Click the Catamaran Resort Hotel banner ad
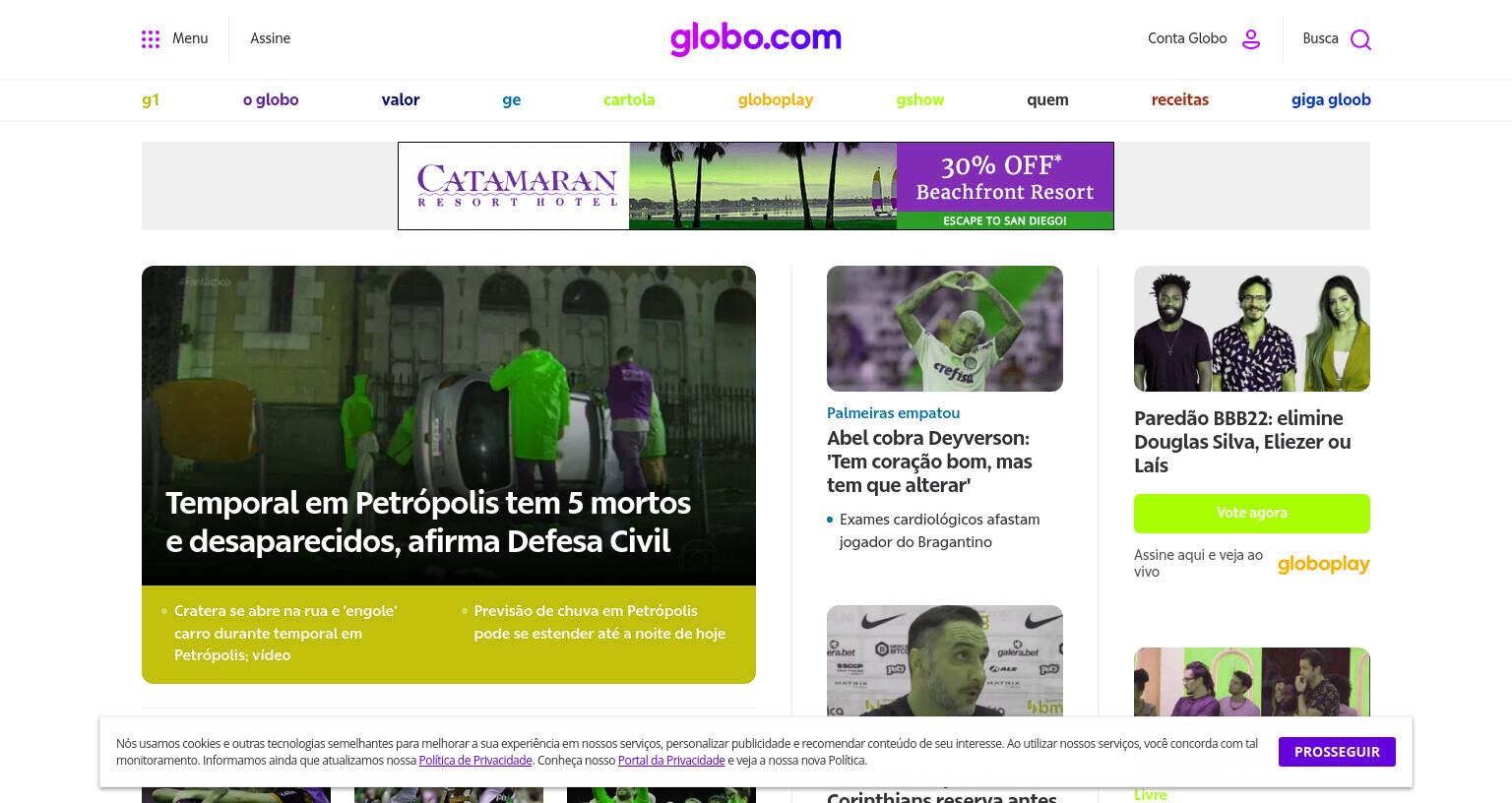Screen dimensions: 1512x803 [x=756, y=186]
